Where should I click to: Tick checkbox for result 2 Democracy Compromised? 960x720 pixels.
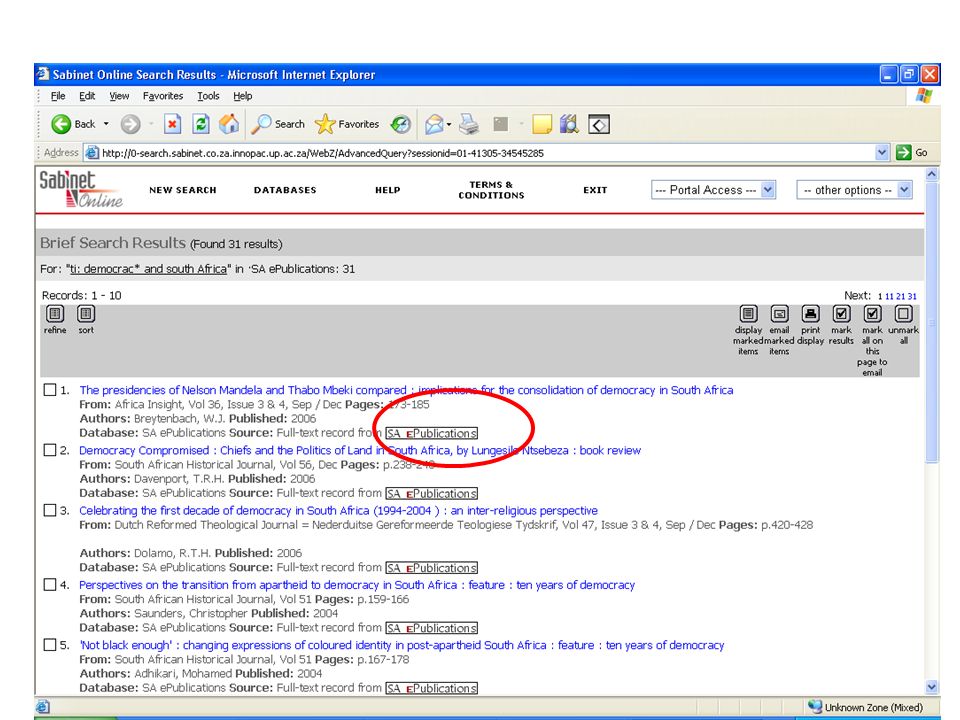click(50, 450)
